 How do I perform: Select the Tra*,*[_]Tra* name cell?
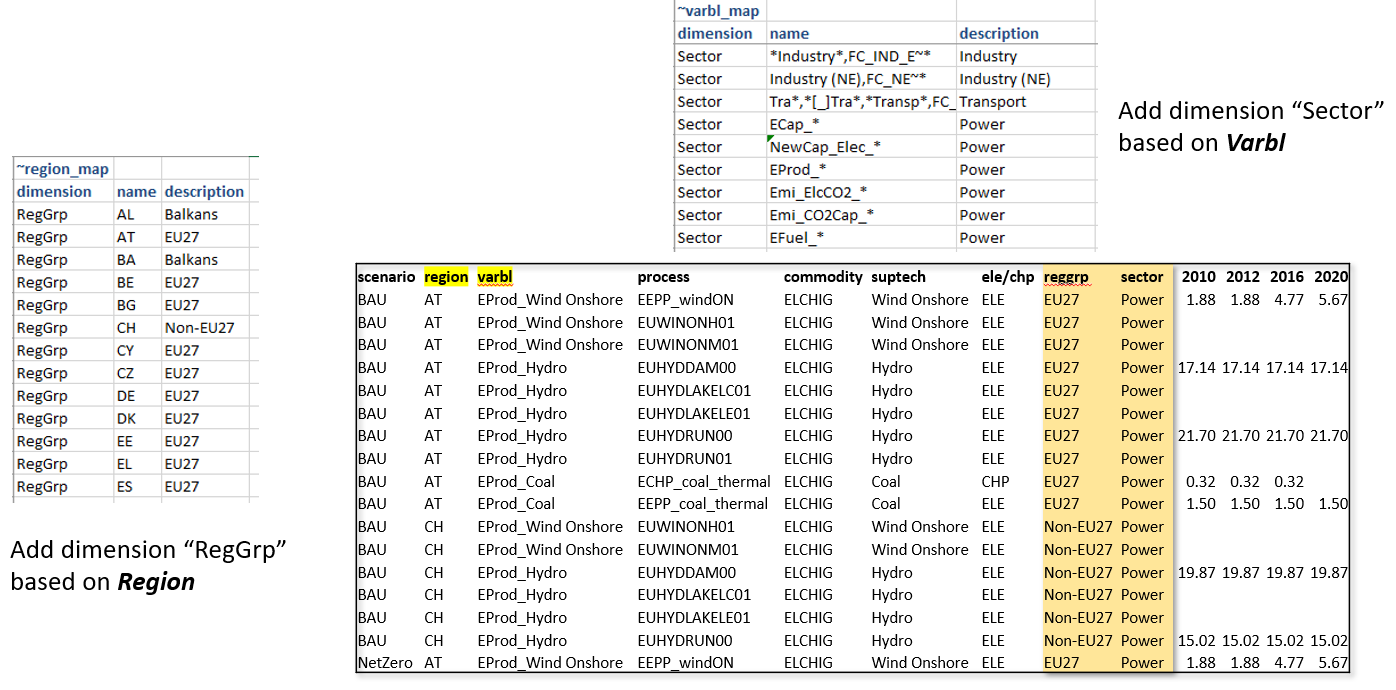[x=861, y=102]
